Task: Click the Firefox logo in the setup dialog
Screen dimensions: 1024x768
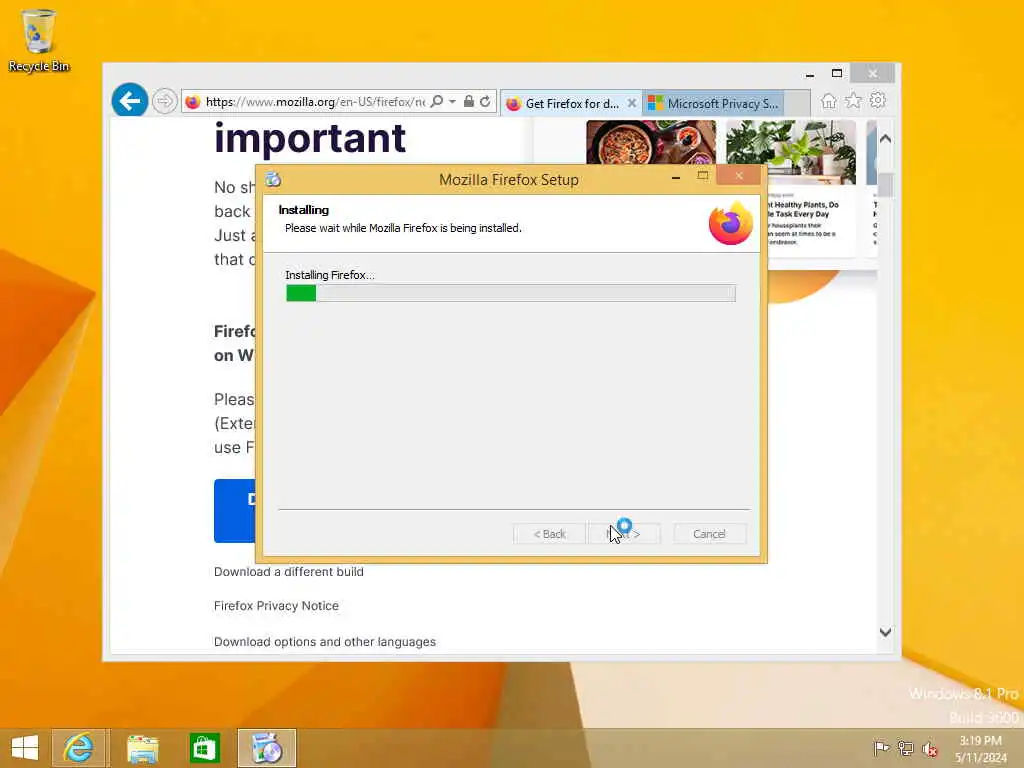Action: tap(731, 224)
